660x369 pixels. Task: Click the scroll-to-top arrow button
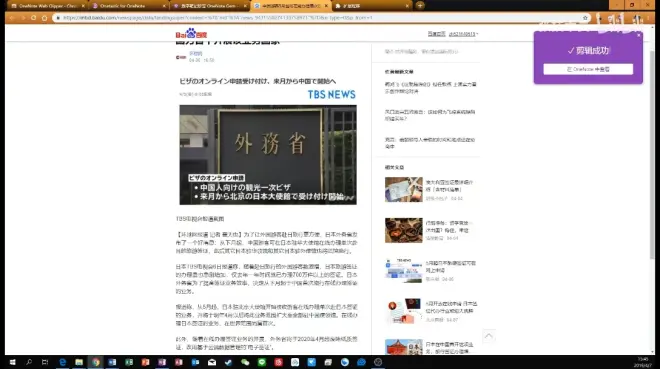tap(489, 336)
